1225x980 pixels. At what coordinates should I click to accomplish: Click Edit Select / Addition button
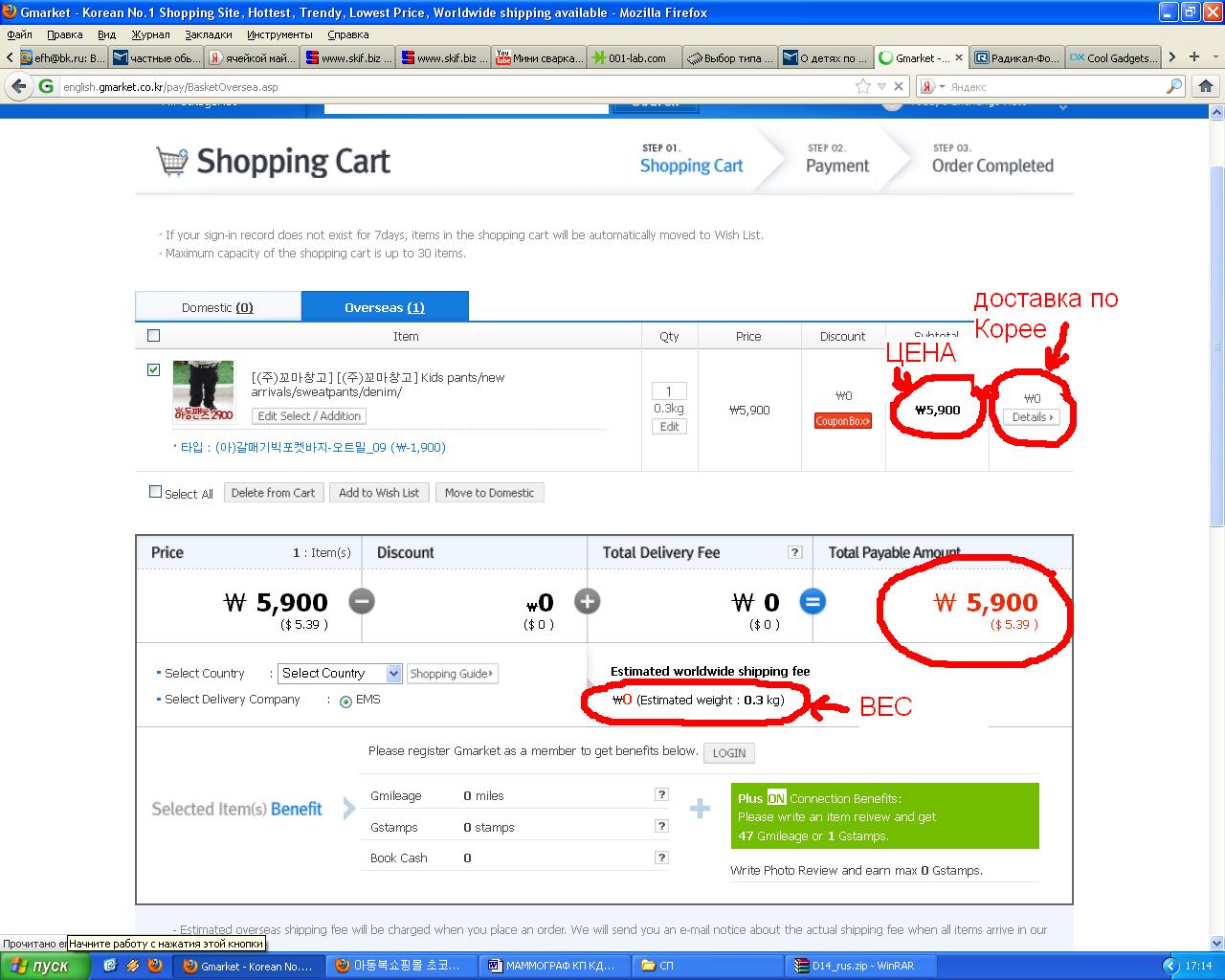coord(309,416)
